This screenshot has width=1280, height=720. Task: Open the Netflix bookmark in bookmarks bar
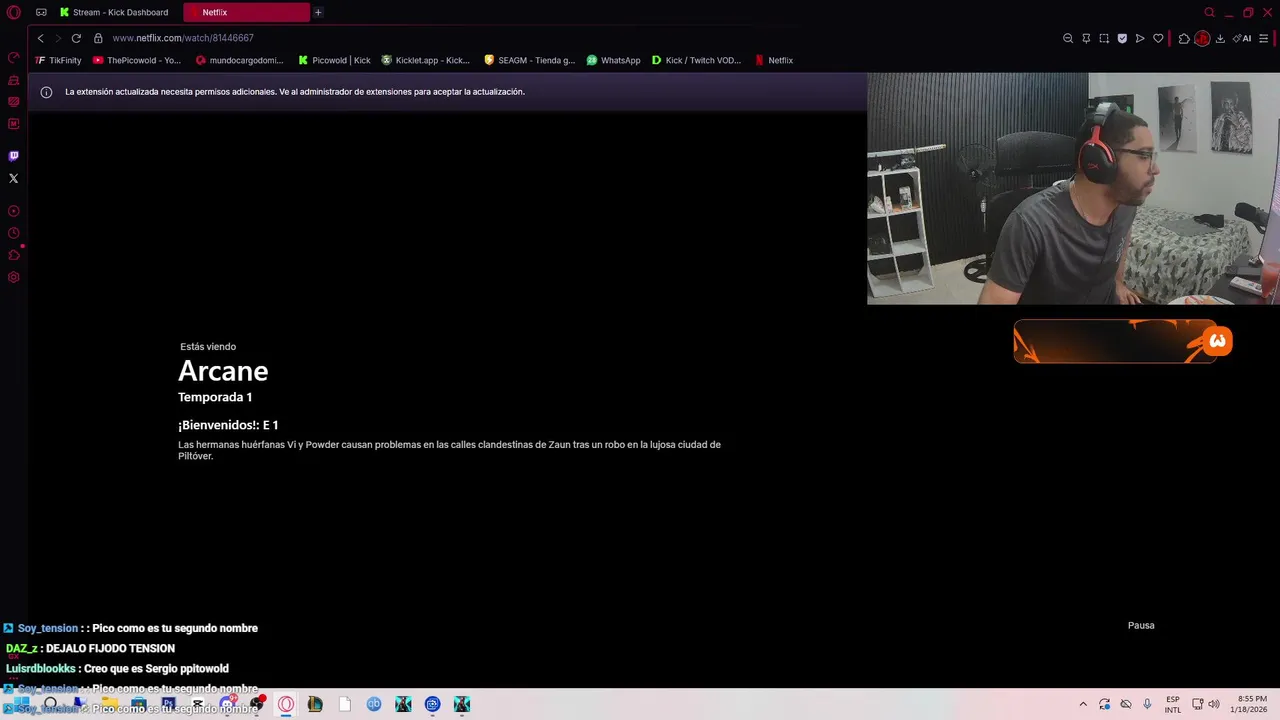click(x=774, y=60)
